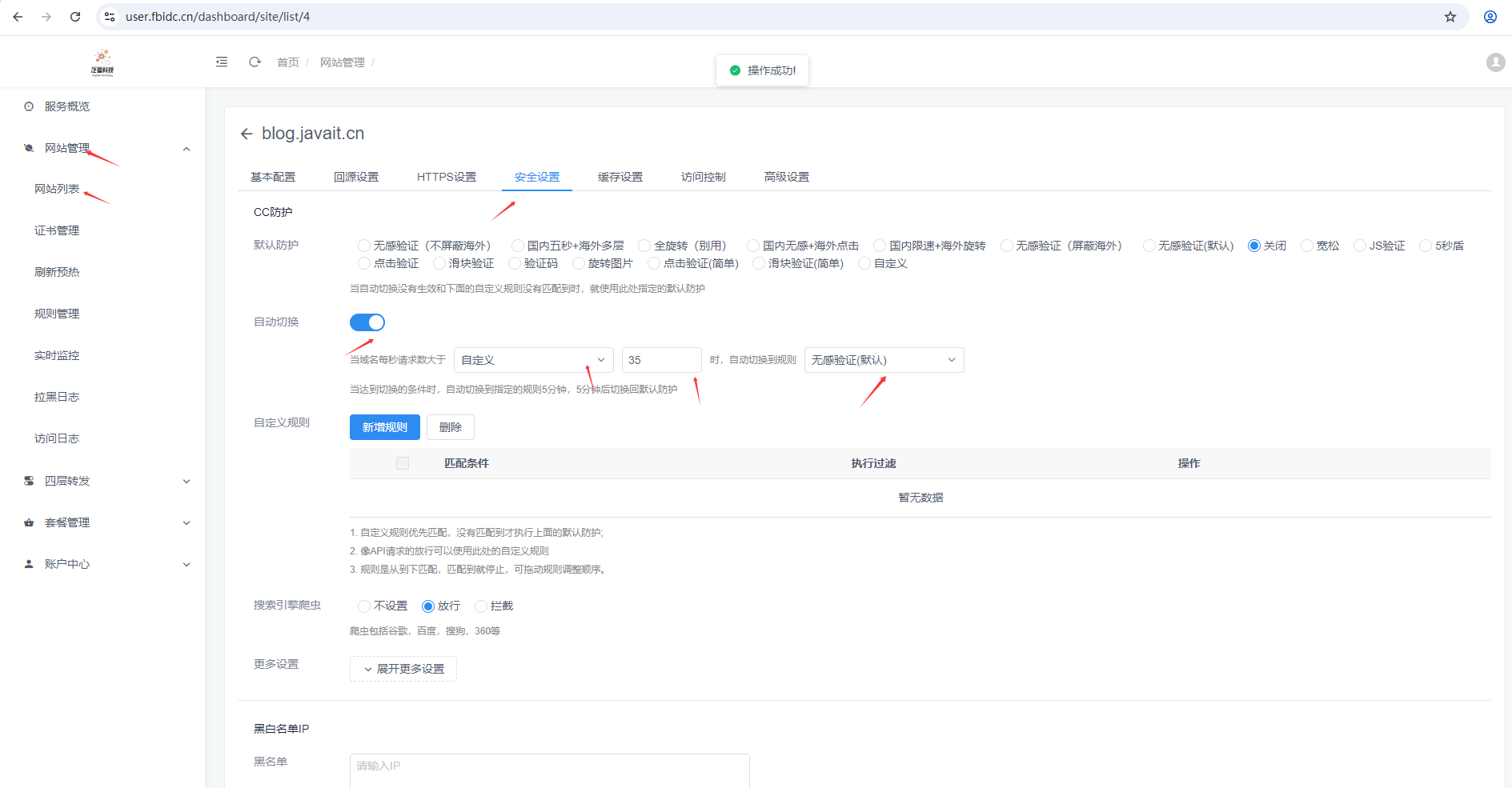This screenshot has height=788, width=1512.
Task: Open 网站列表 in sidebar
Action: [57, 190]
